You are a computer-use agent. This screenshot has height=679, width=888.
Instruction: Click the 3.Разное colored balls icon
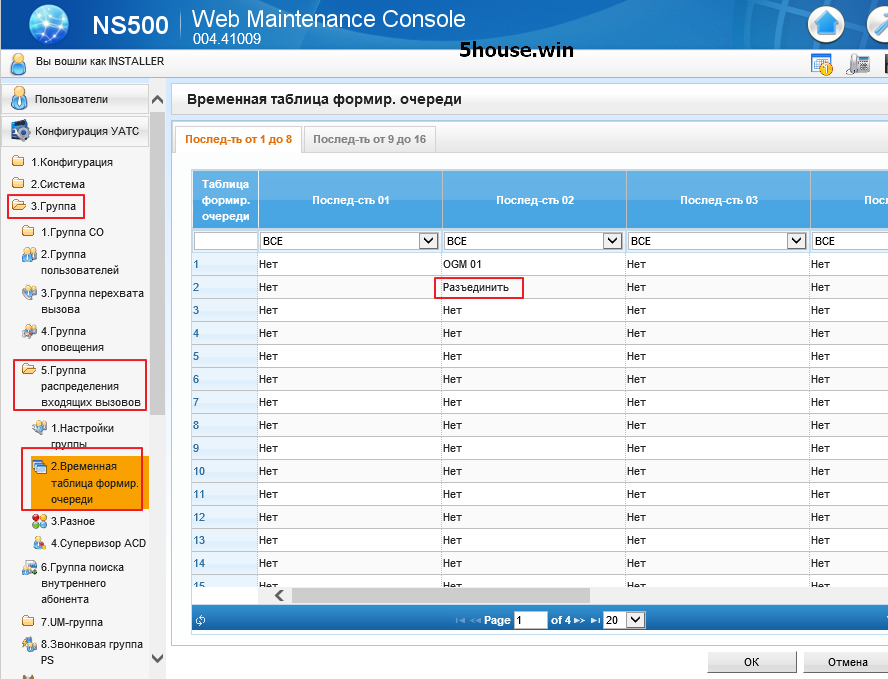39,521
